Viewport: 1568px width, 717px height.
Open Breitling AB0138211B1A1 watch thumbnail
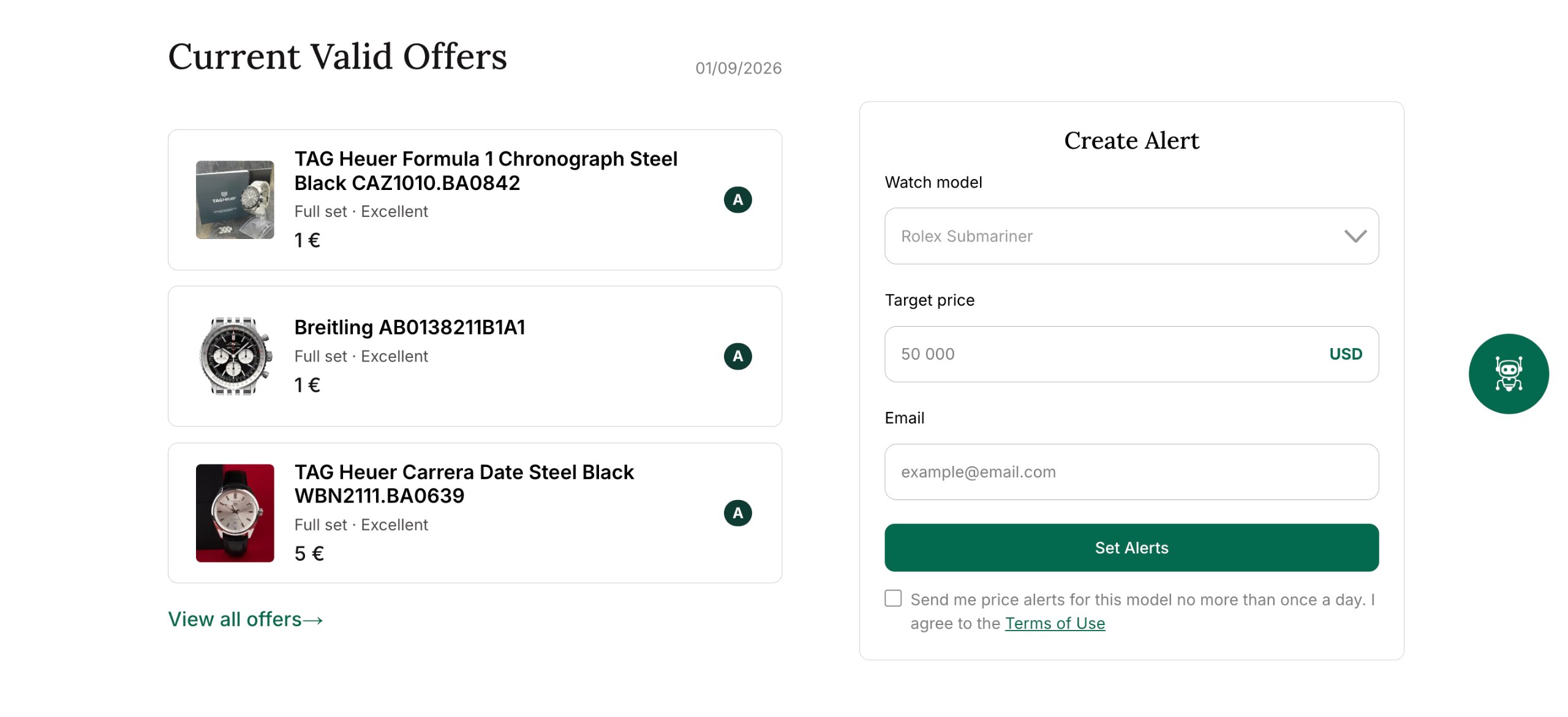pos(235,356)
